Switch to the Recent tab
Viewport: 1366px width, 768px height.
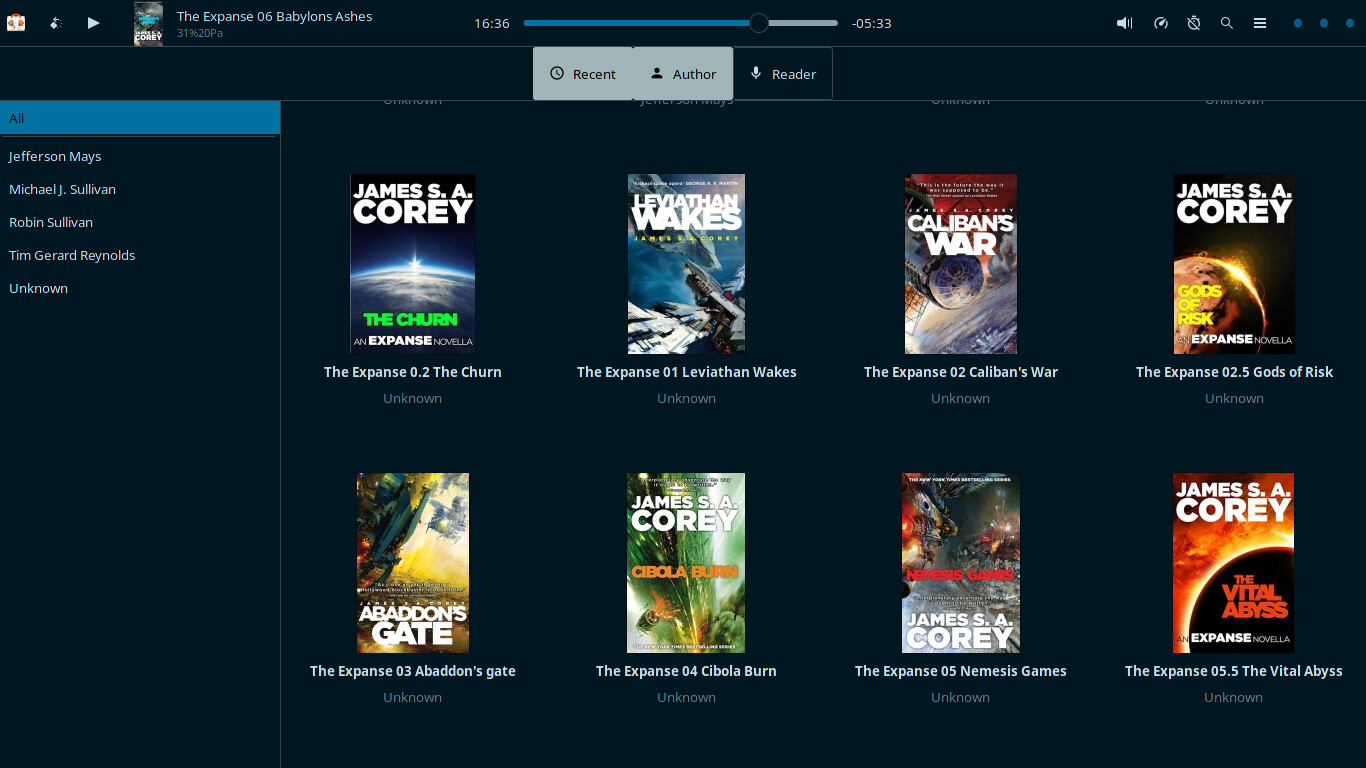[x=583, y=74]
